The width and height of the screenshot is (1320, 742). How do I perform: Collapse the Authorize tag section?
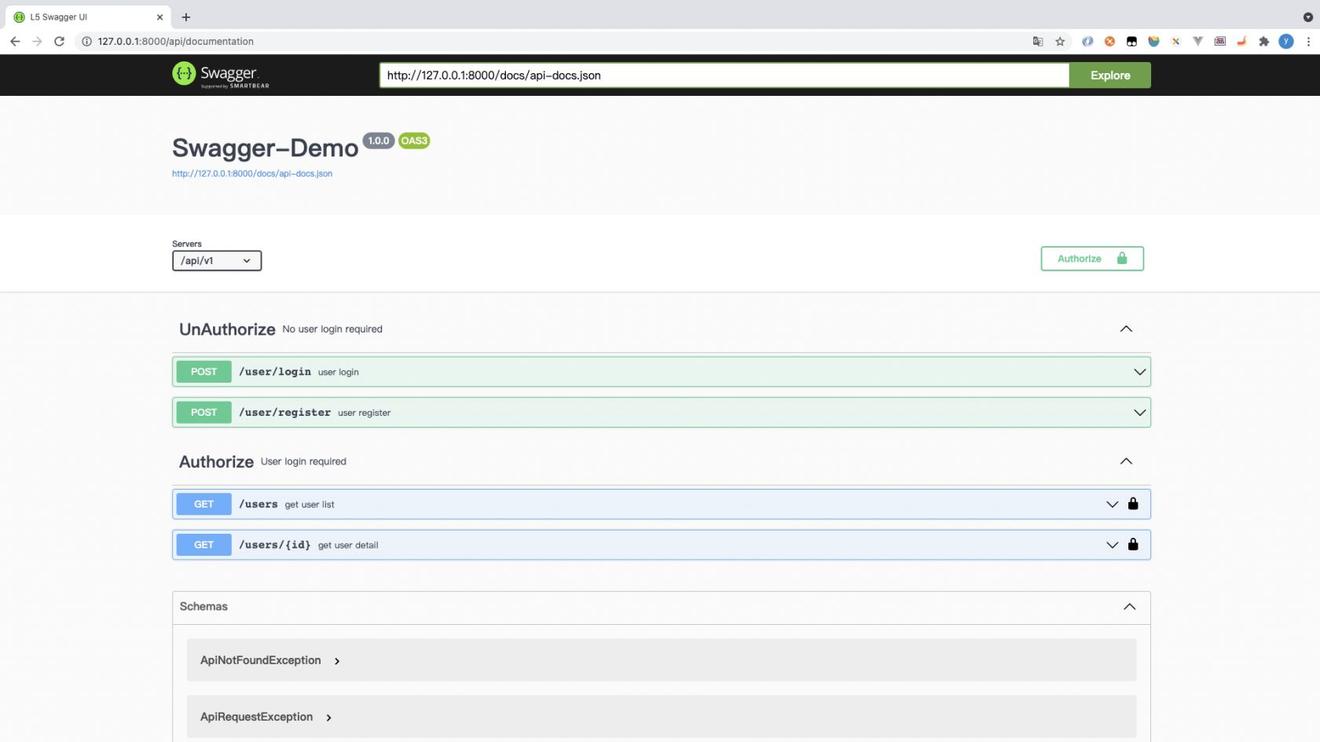1126,461
